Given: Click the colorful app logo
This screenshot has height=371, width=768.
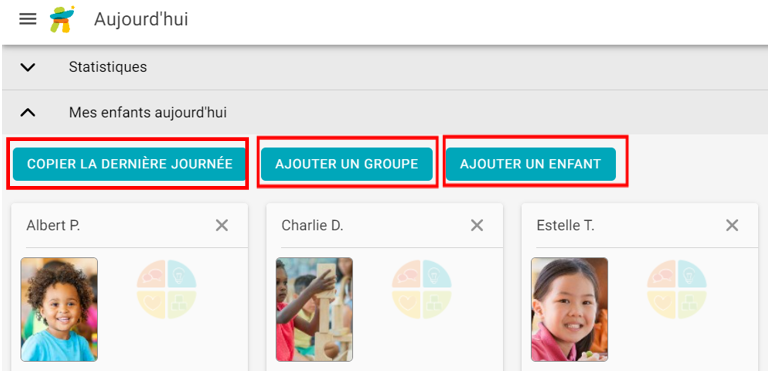Looking at the screenshot, I should click(x=62, y=19).
